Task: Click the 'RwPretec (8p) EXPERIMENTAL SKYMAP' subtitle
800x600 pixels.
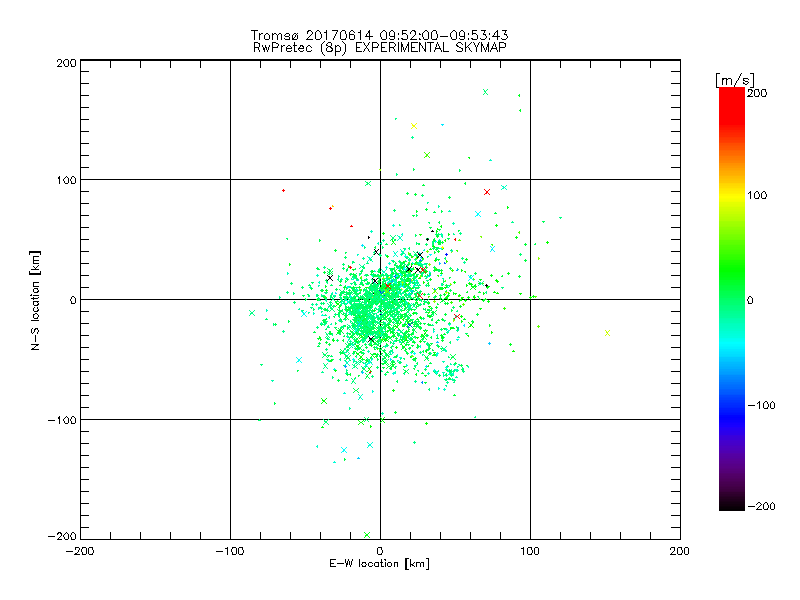Action: (x=380, y=47)
